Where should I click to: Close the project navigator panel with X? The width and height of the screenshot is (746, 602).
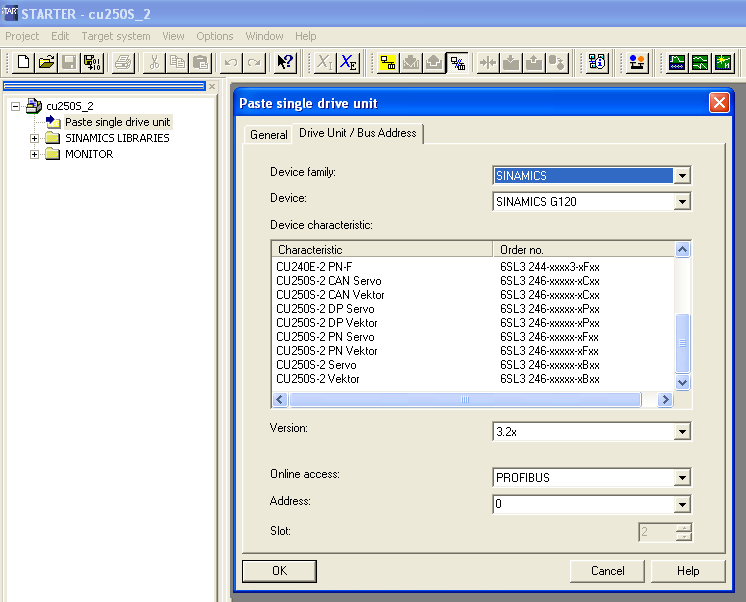[212, 87]
